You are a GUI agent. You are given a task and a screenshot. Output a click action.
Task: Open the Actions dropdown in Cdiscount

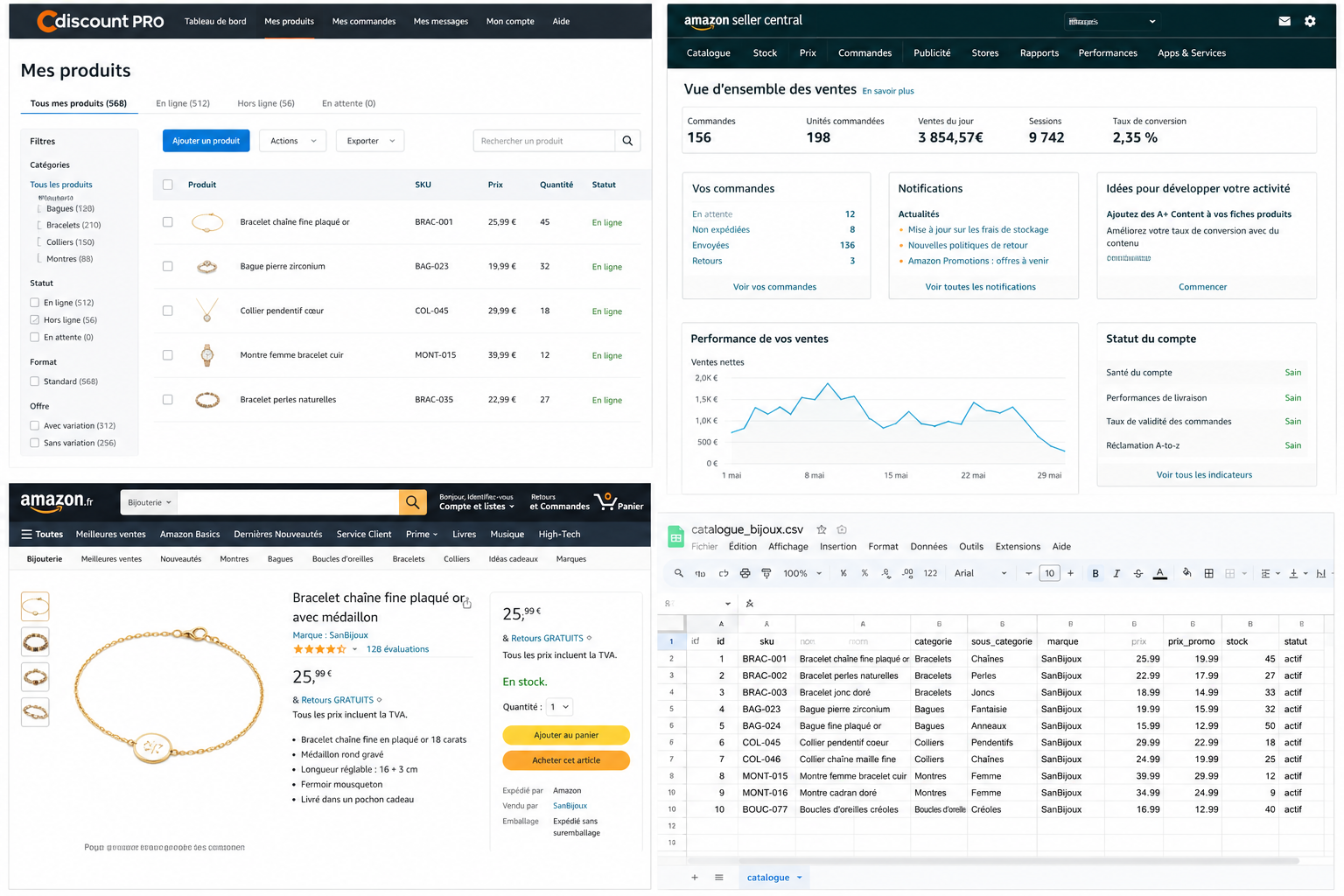293,141
